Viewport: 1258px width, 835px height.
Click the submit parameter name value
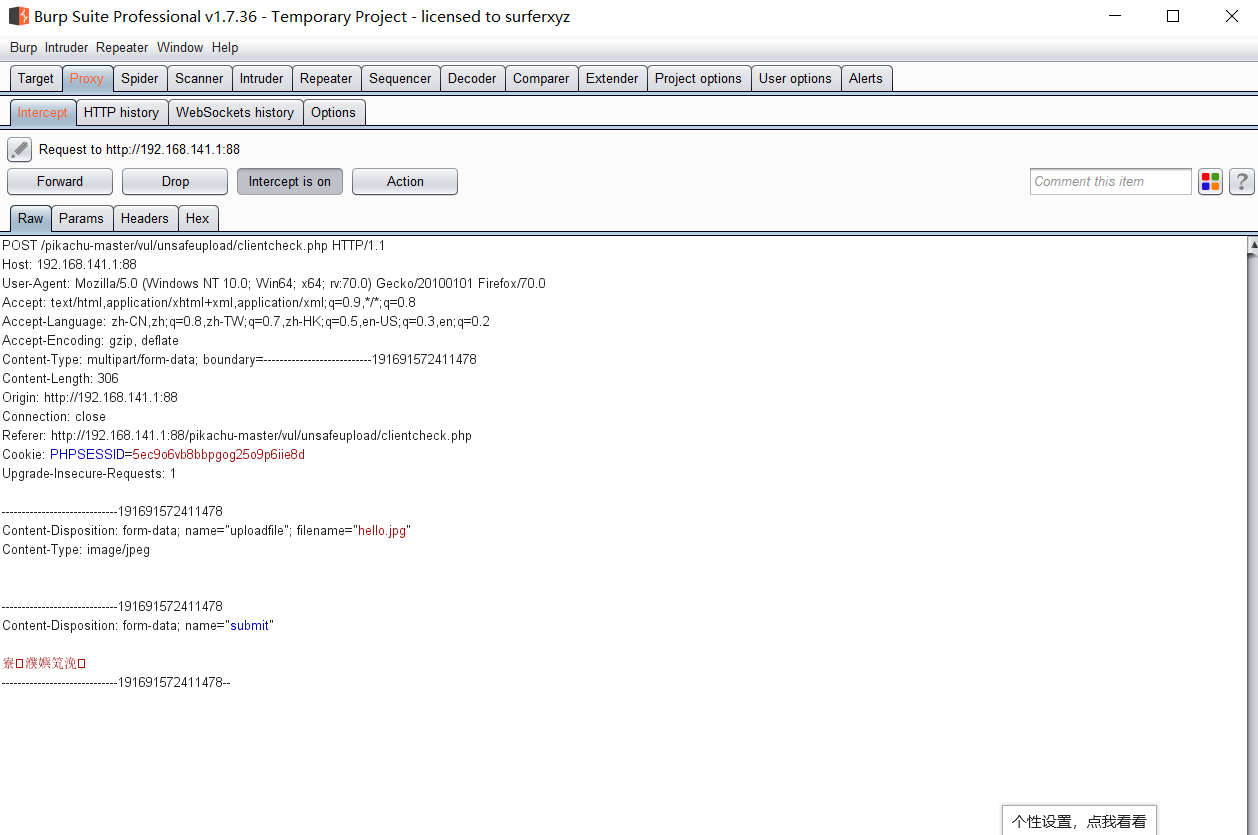click(x=250, y=625)
